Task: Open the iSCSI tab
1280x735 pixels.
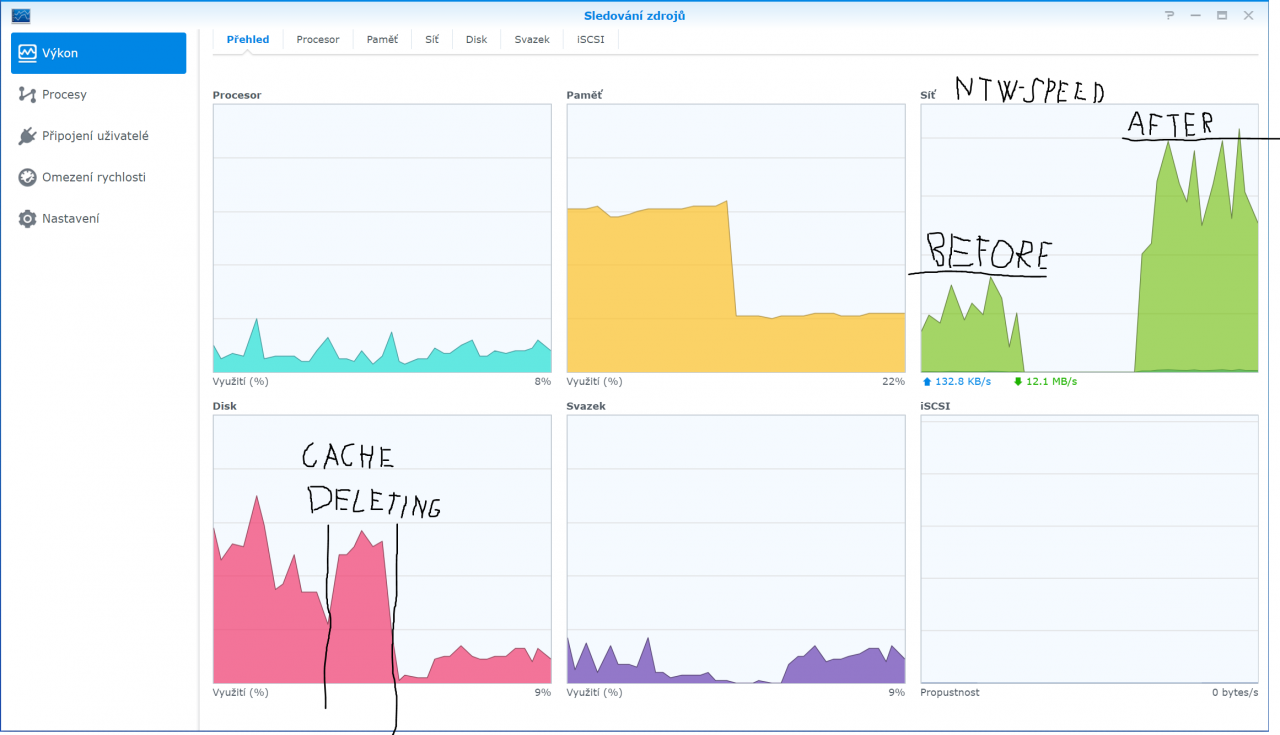Action: coord(589,39)
